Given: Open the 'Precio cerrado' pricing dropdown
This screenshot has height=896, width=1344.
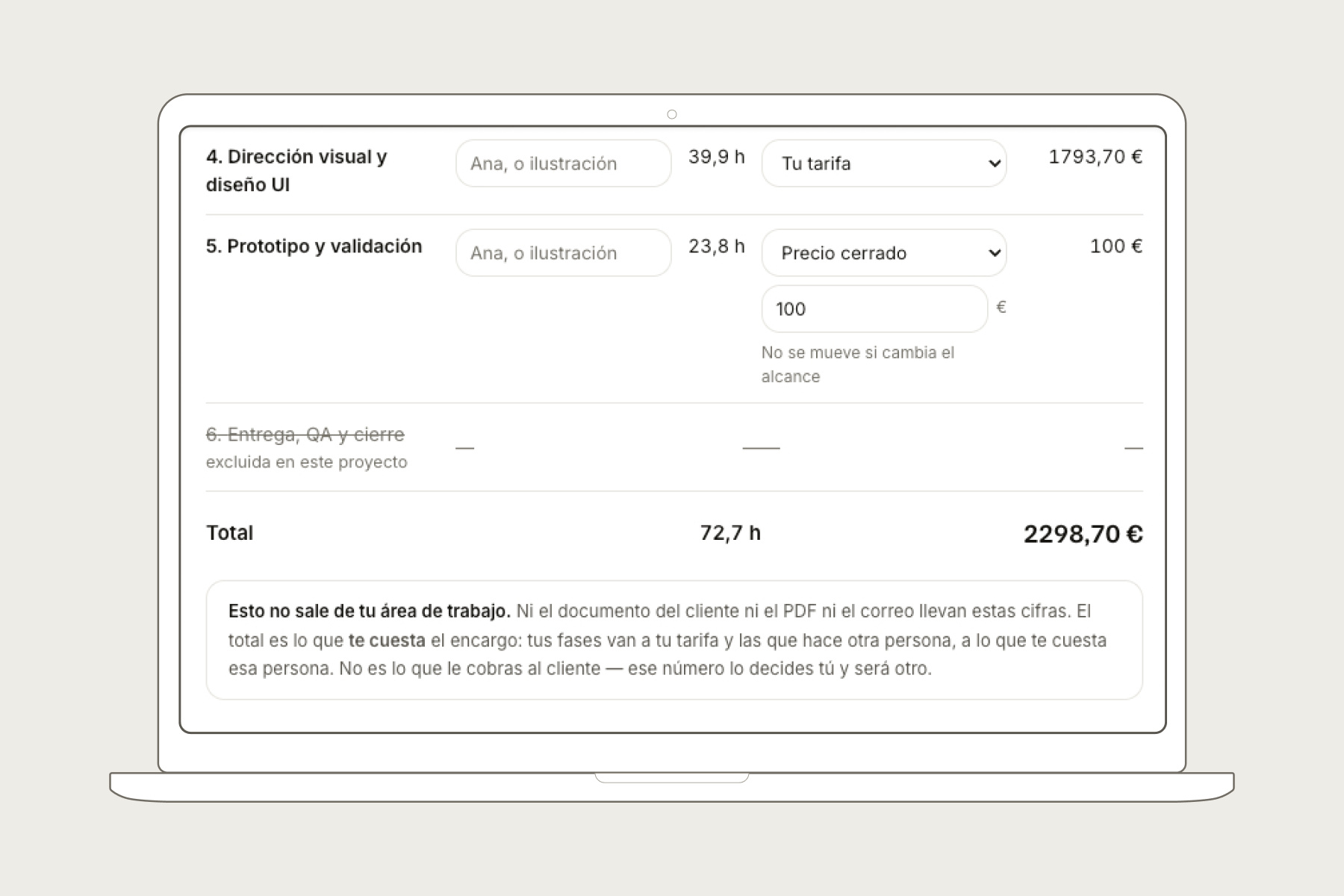Looking at the screenshot, I should pos(884,253).
